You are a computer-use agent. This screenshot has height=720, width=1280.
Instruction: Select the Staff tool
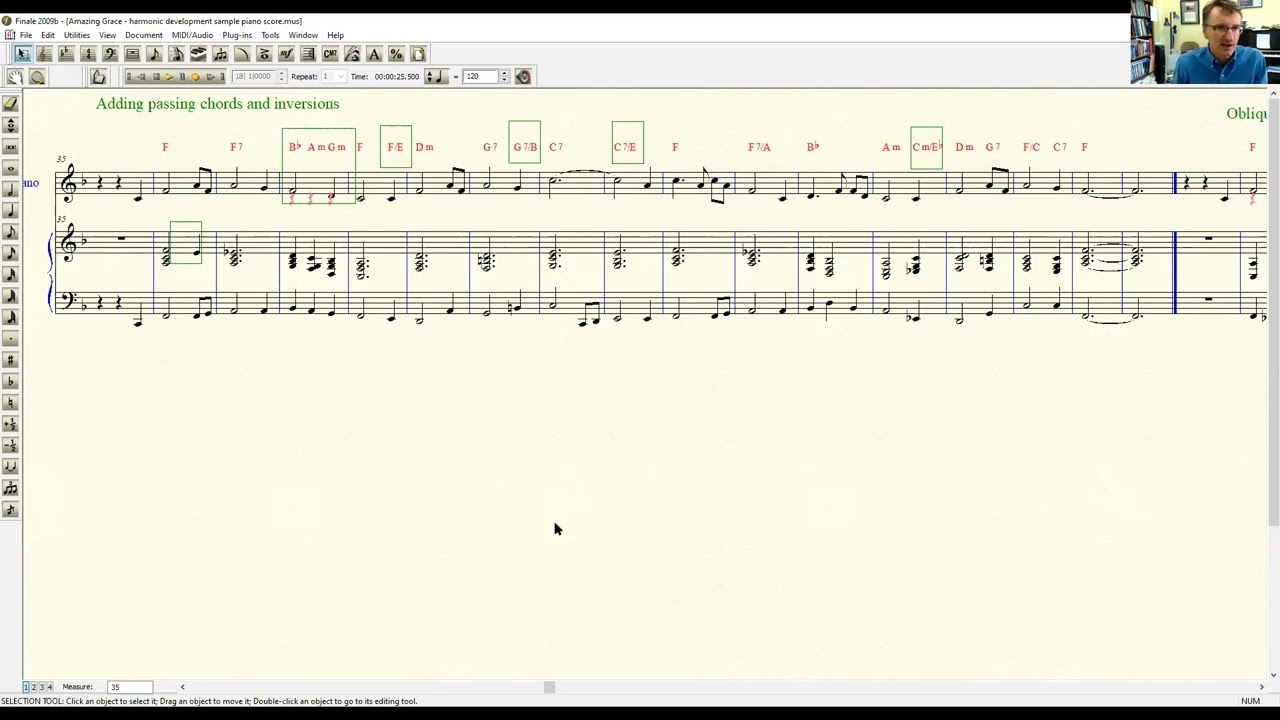click(44, 54)
